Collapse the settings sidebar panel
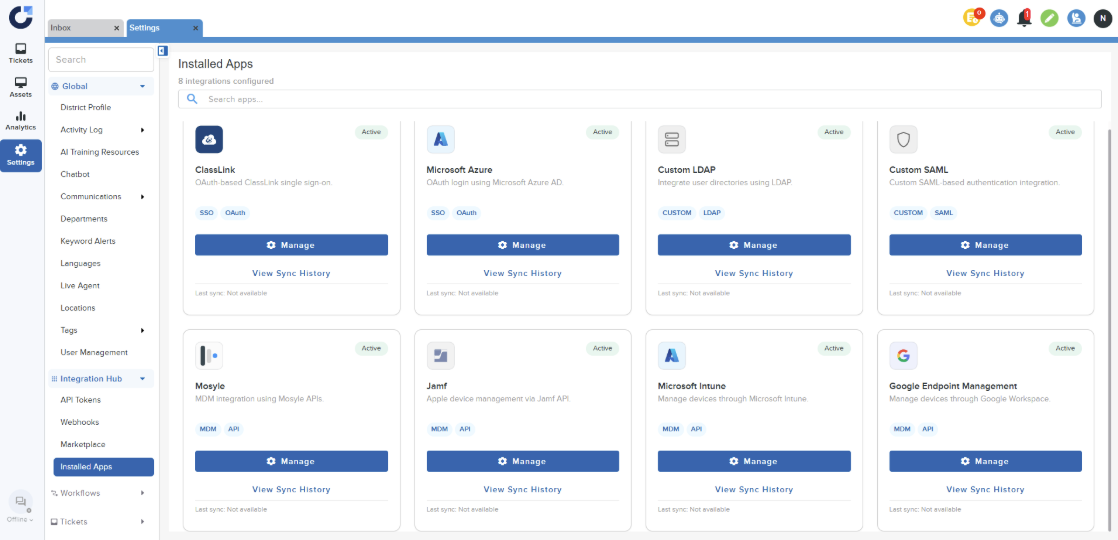 point(163,51)
